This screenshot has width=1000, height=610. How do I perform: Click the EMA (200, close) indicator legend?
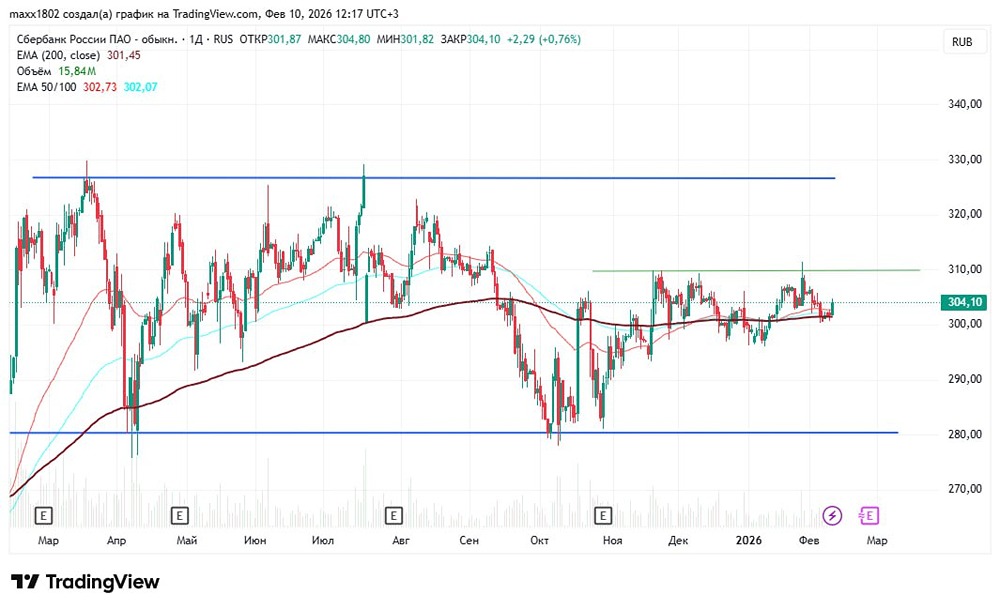coord(58,55)
